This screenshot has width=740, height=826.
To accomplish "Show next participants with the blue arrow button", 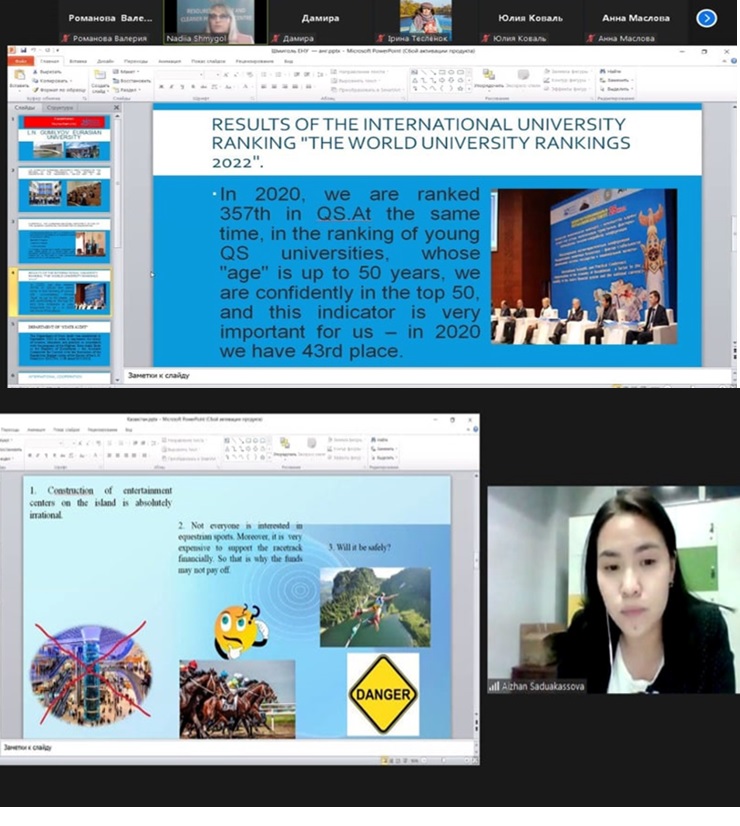I will pyautogui.click(x=706, y=18).
